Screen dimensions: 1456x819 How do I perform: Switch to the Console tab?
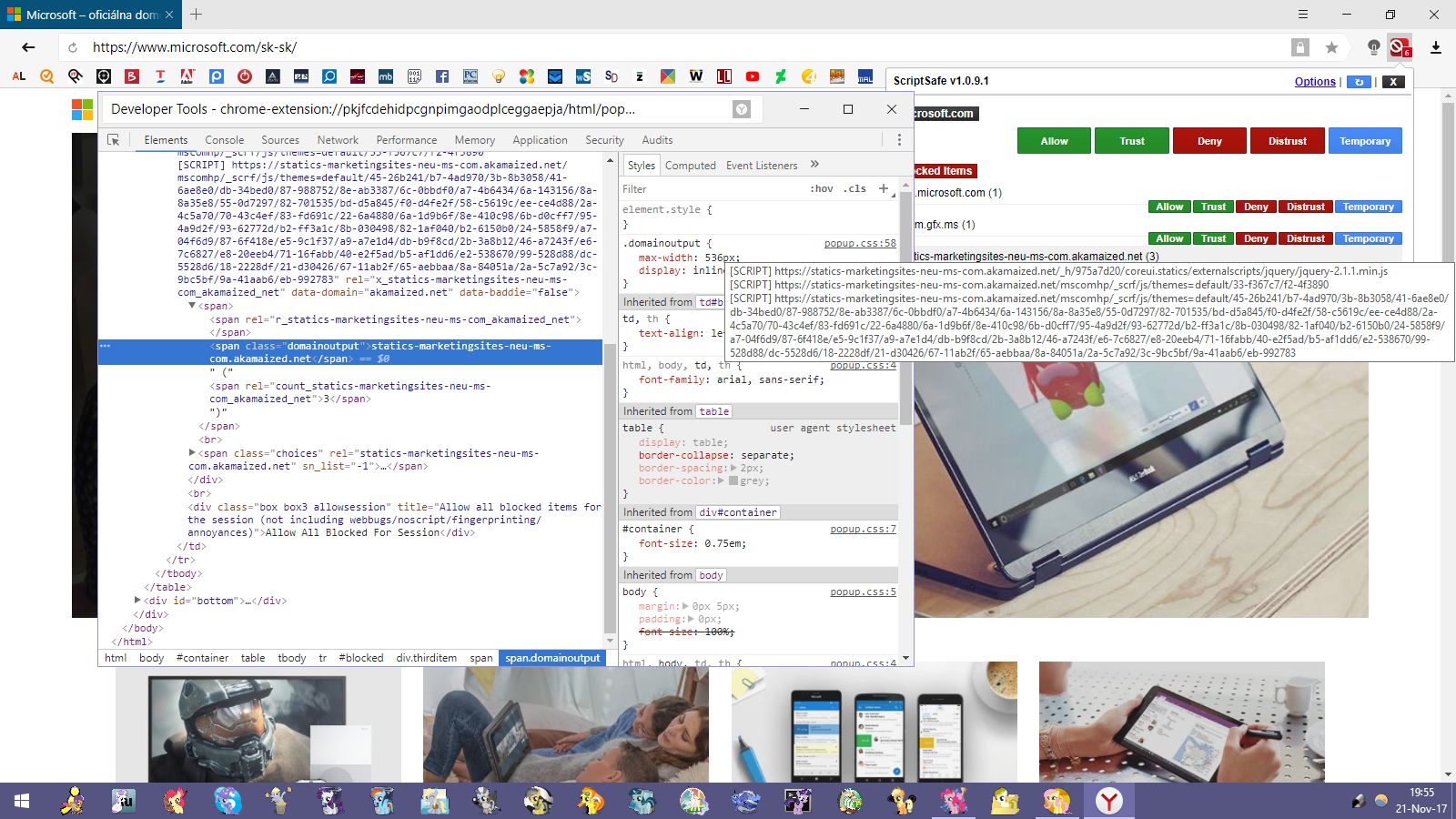pyautogui.click(x=225, y=140)
